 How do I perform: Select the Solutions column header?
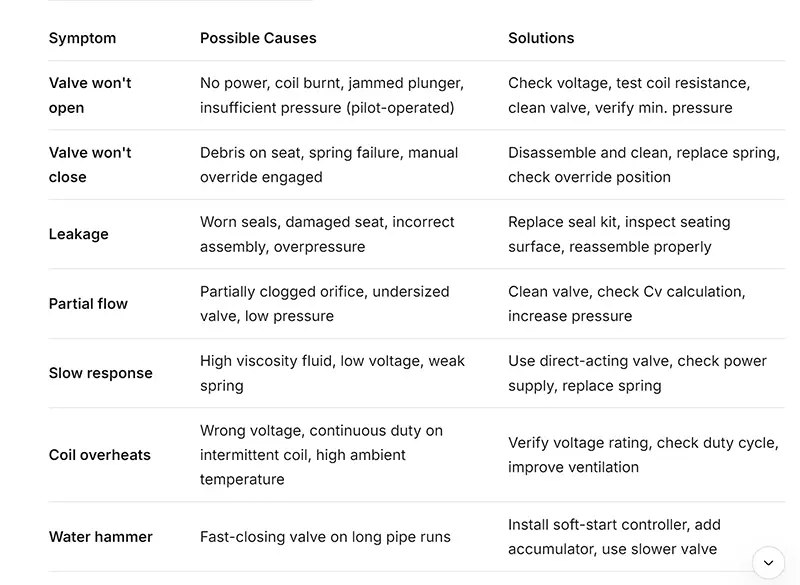pos(541,38)
